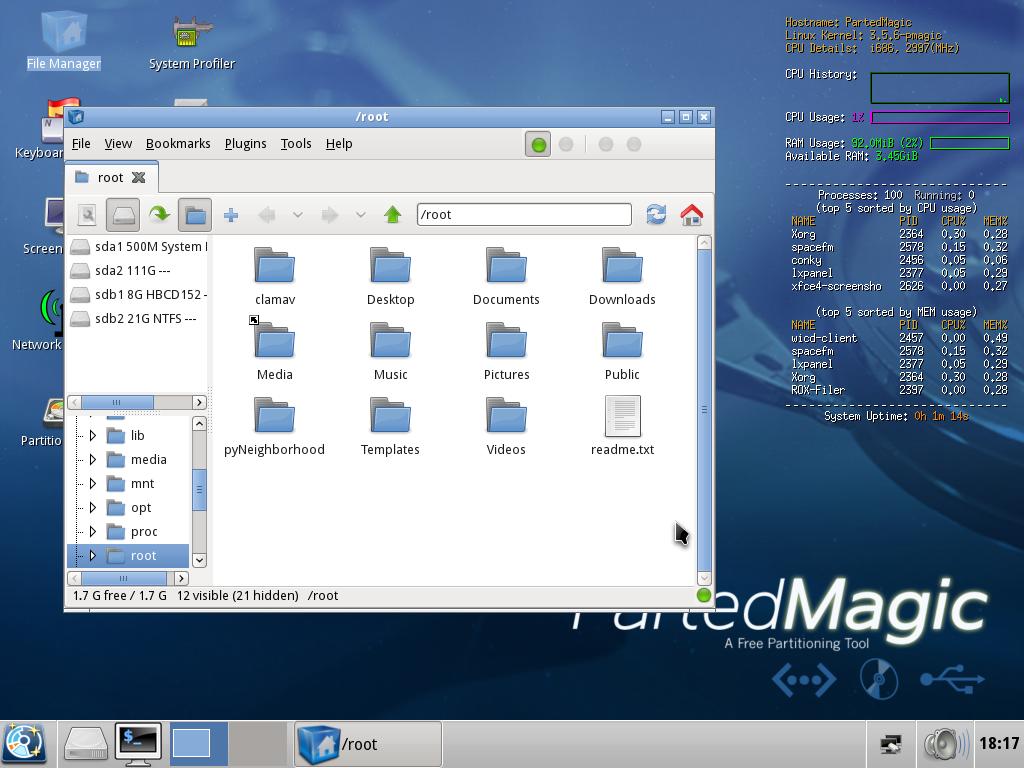Open the Bookmarks menu

[x=178, y=144]
